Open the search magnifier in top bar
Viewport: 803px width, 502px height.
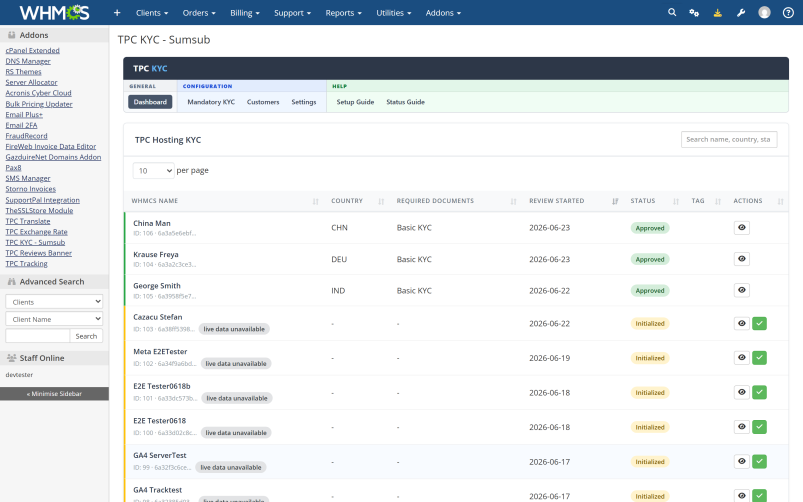(x=672, y=12)
